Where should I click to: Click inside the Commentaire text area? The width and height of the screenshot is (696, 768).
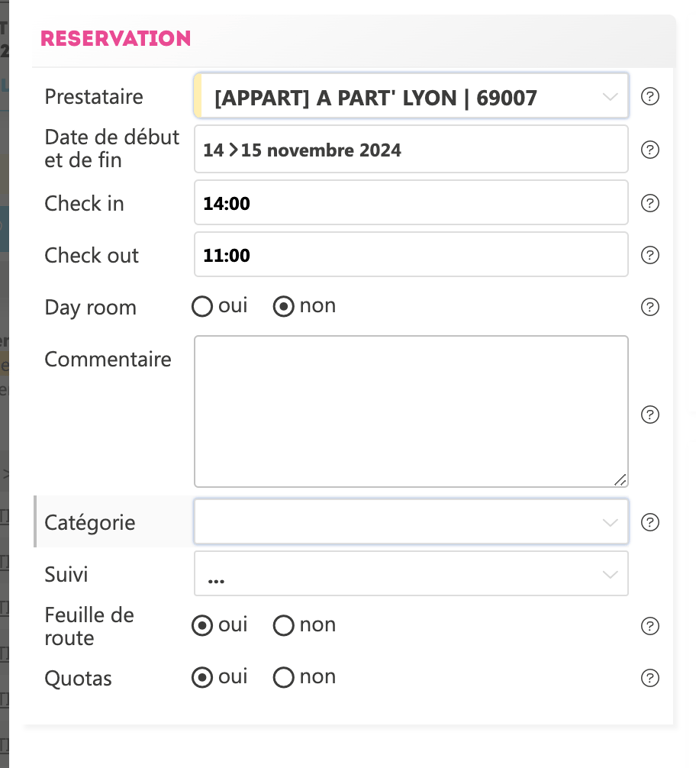coord(411,411)
